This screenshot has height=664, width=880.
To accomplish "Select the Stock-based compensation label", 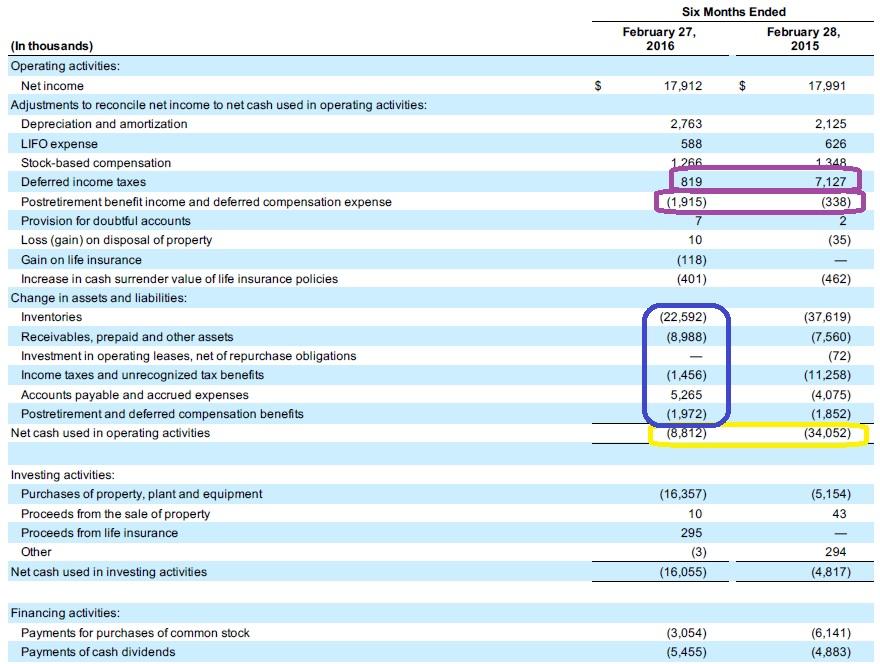I will 95,162.
